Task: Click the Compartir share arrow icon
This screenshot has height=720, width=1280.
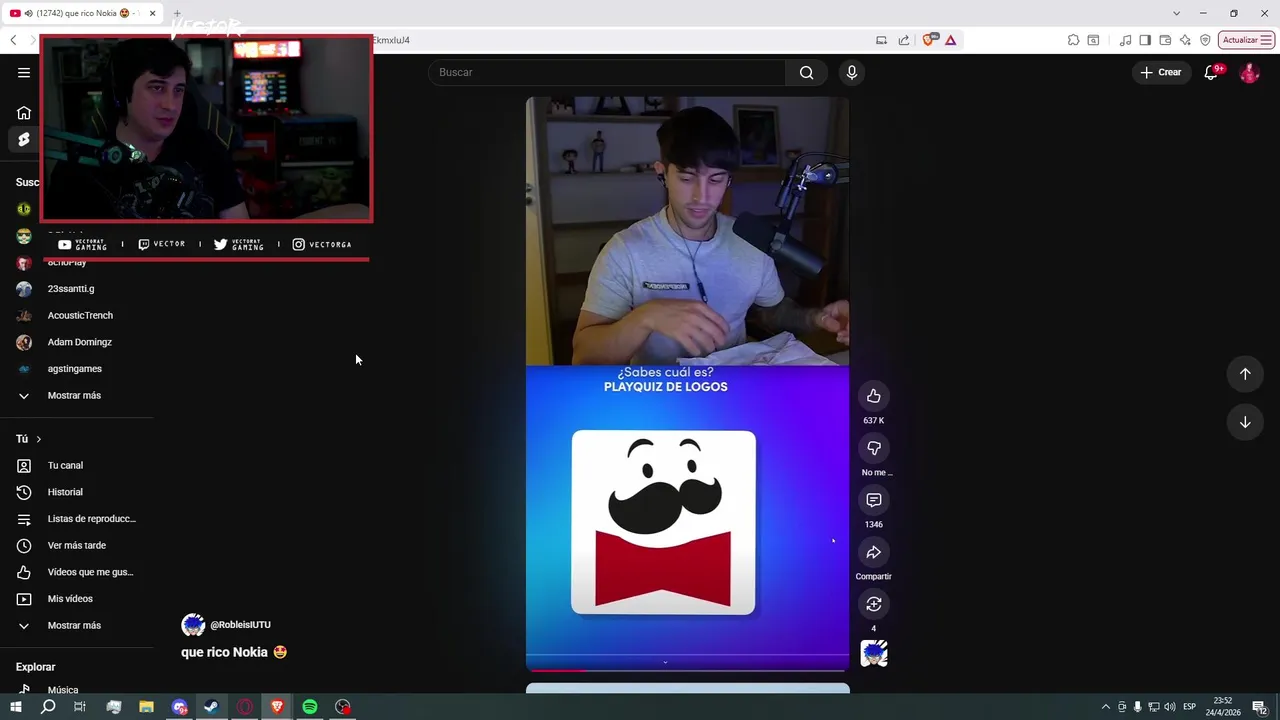Action: tap(874, 552)
